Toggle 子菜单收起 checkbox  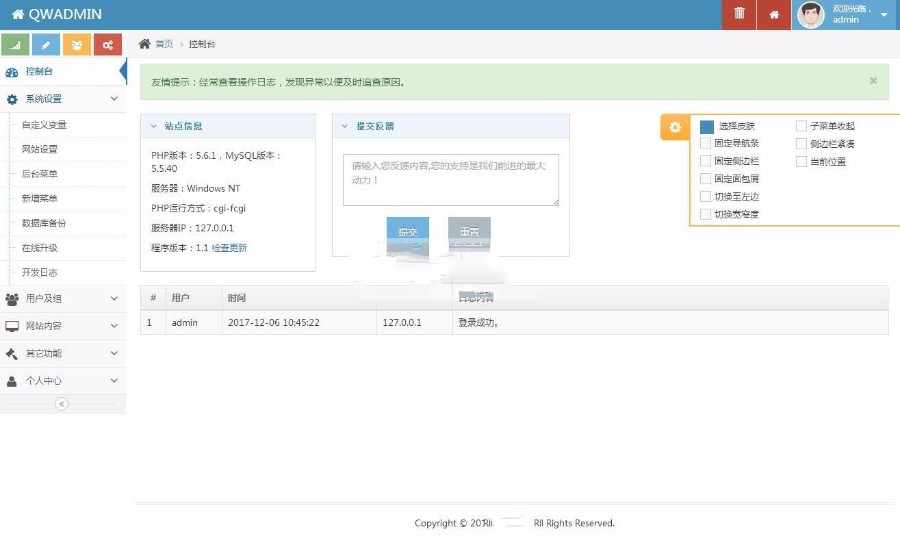coord(801,126)
